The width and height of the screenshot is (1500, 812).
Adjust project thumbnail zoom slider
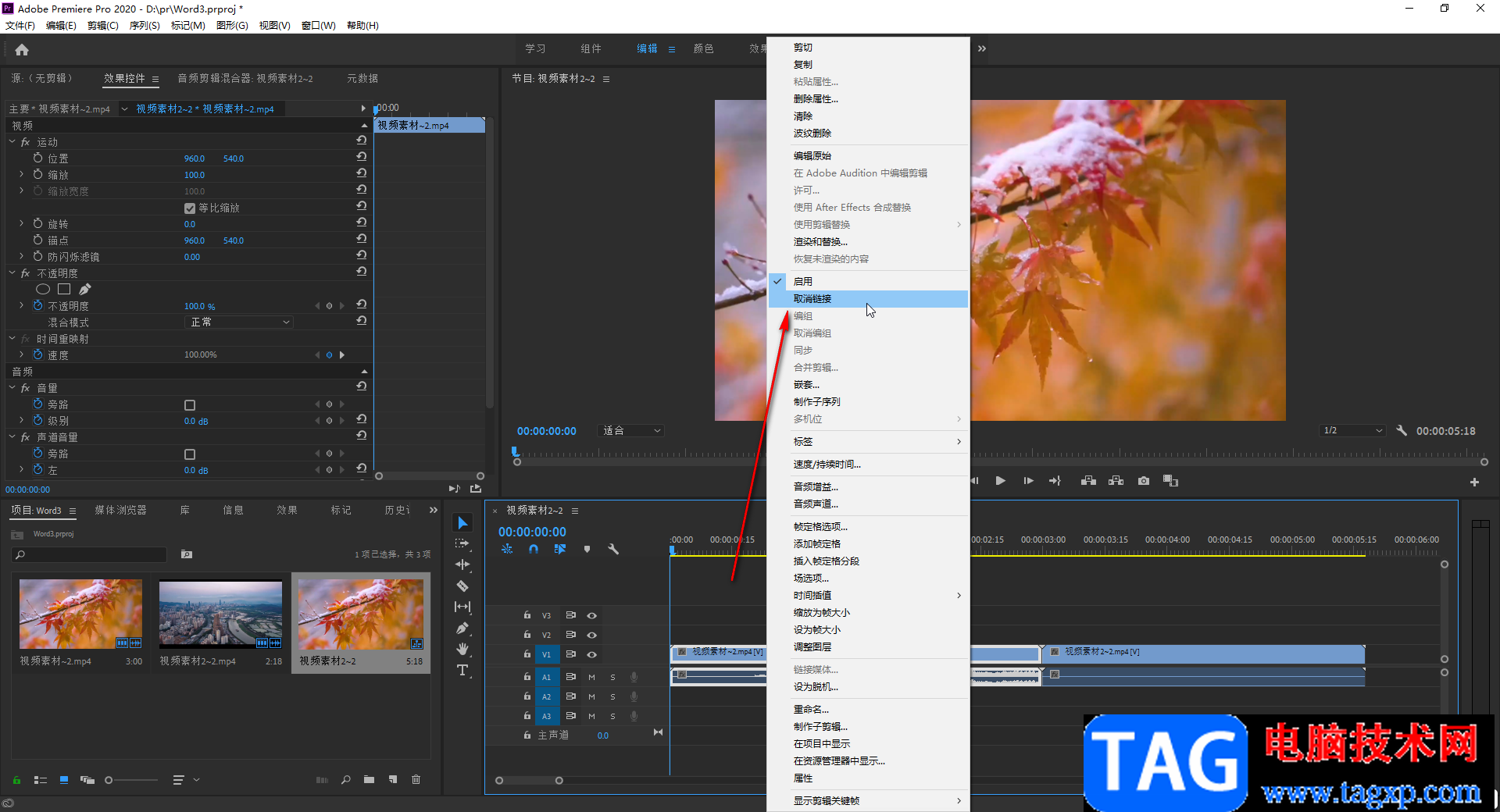point(109,780)
